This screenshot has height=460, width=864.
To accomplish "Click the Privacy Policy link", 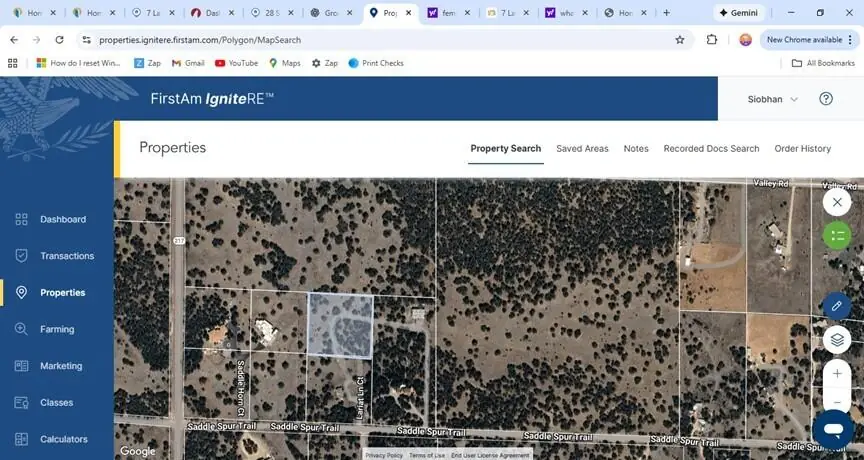I will (384, 455).
